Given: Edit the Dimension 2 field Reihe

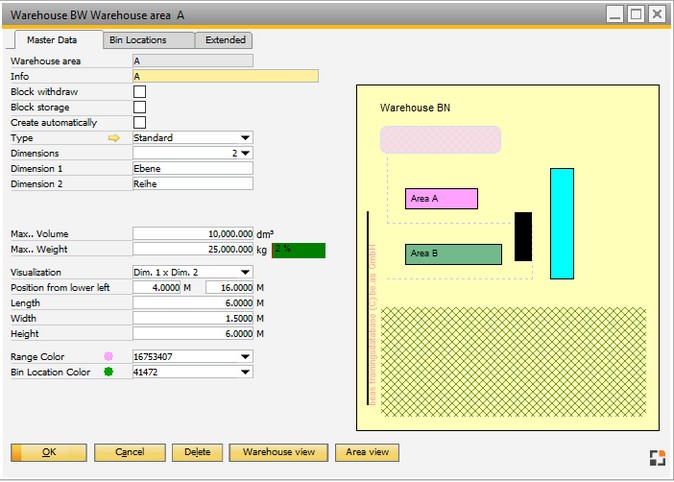Looking at the screenshot, I should coord(193,184).
